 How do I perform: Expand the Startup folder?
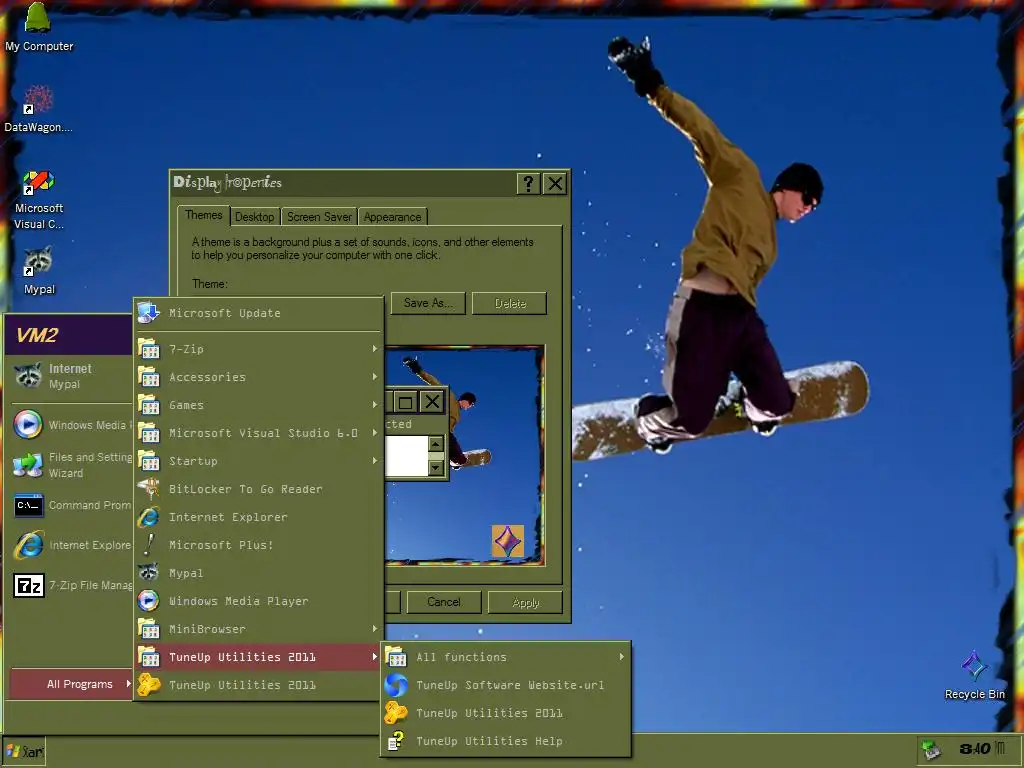coord(259,460)
